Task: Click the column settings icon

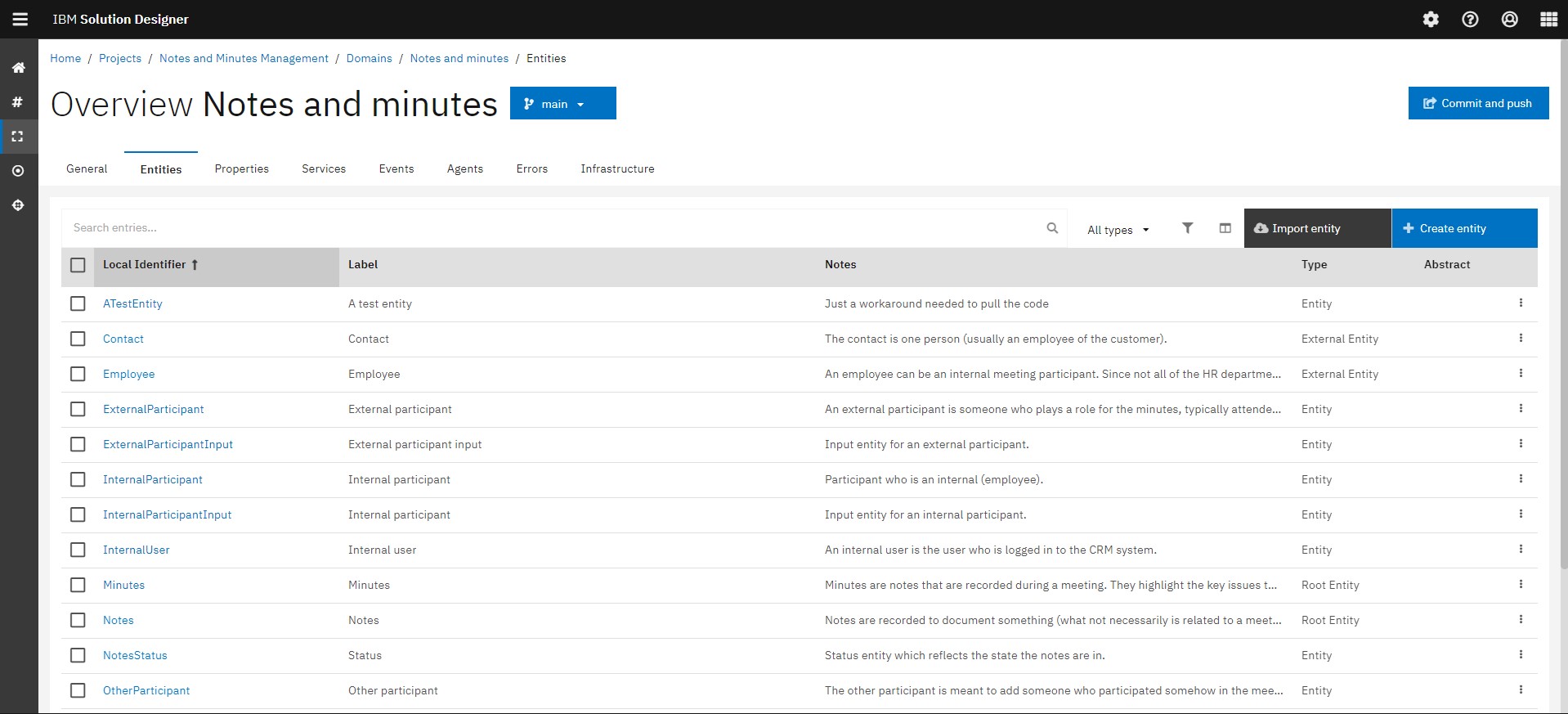Action: click(1225, 228)
